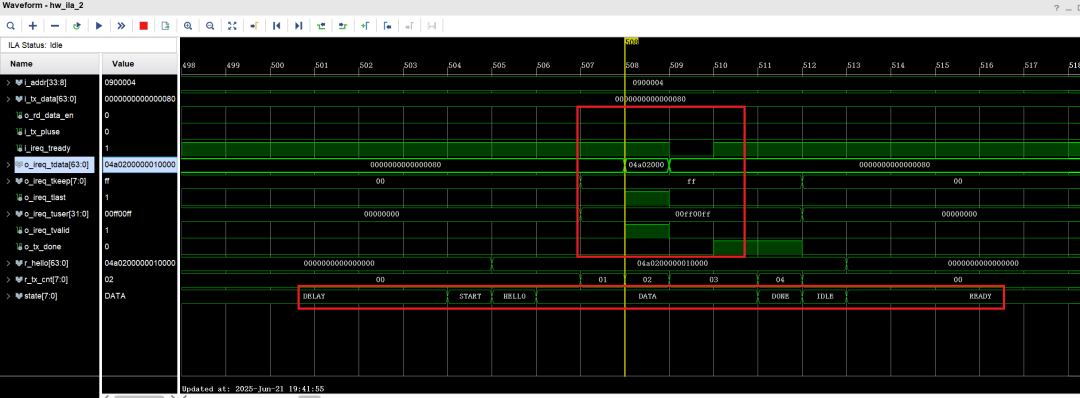The image size is (1080, 398).
Task: Click the 02 value of r_tx_cnt
Action: point(108,280)
